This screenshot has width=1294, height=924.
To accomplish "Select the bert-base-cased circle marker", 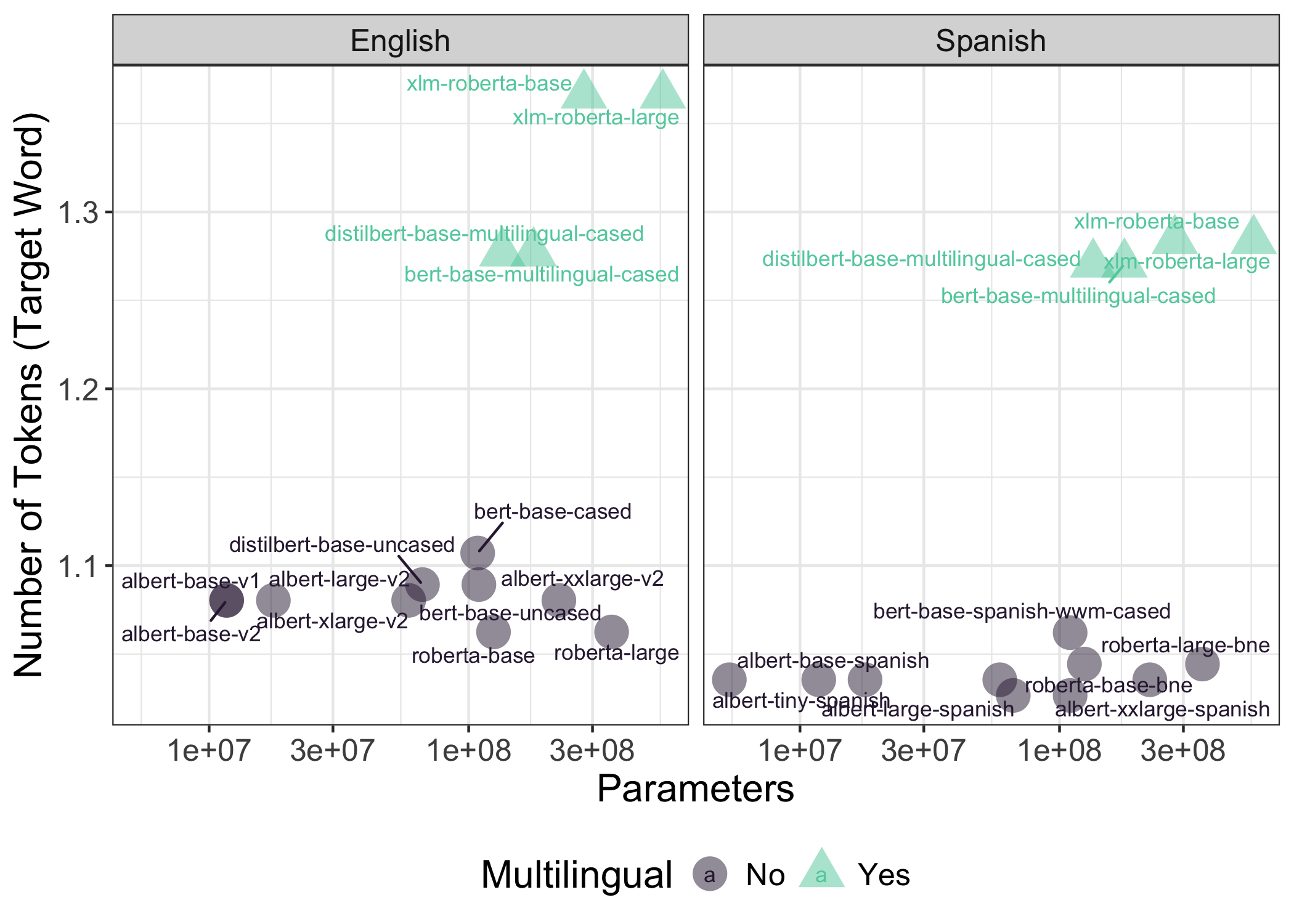I will 478,552.
